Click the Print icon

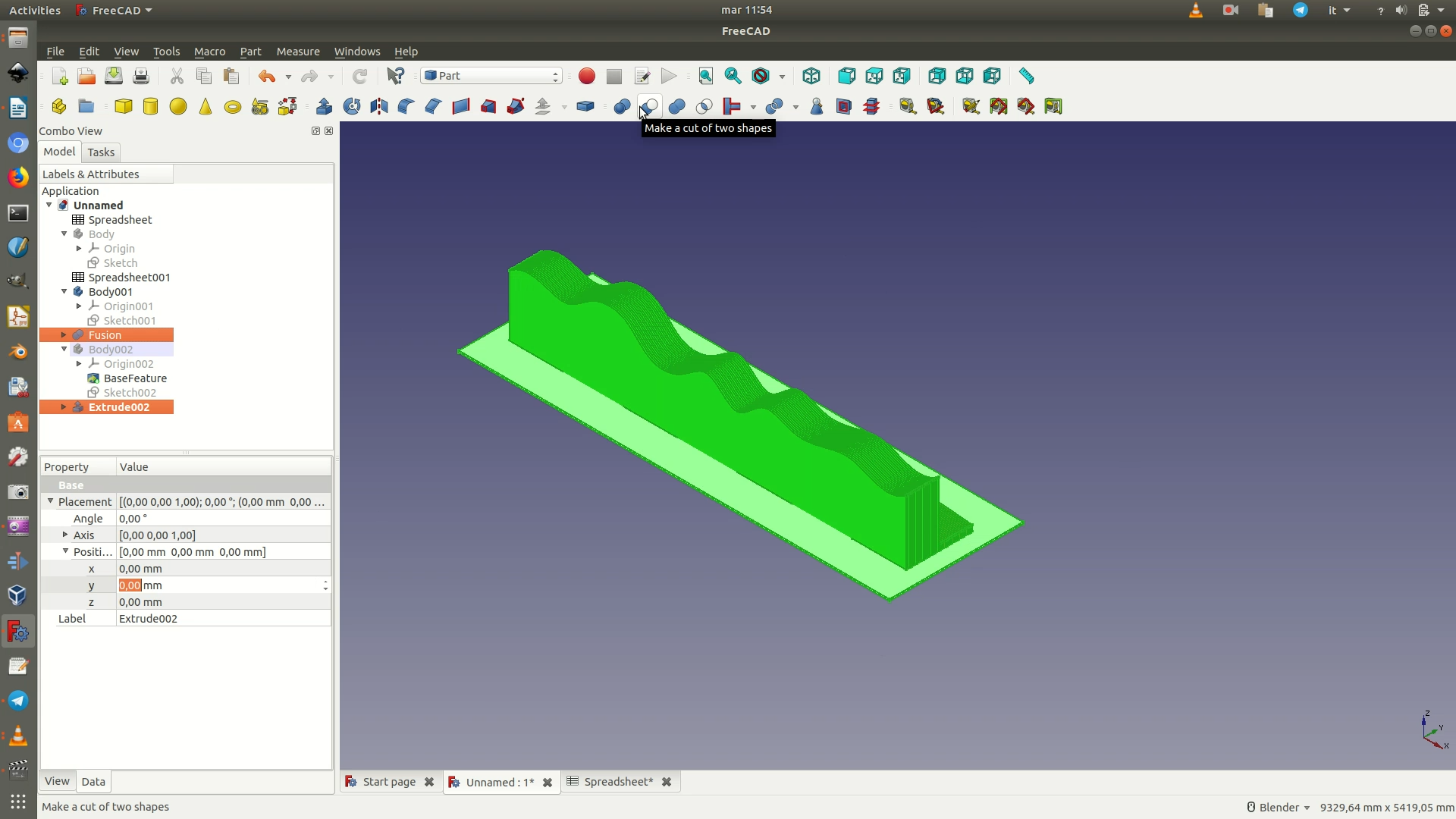[141, 77]
